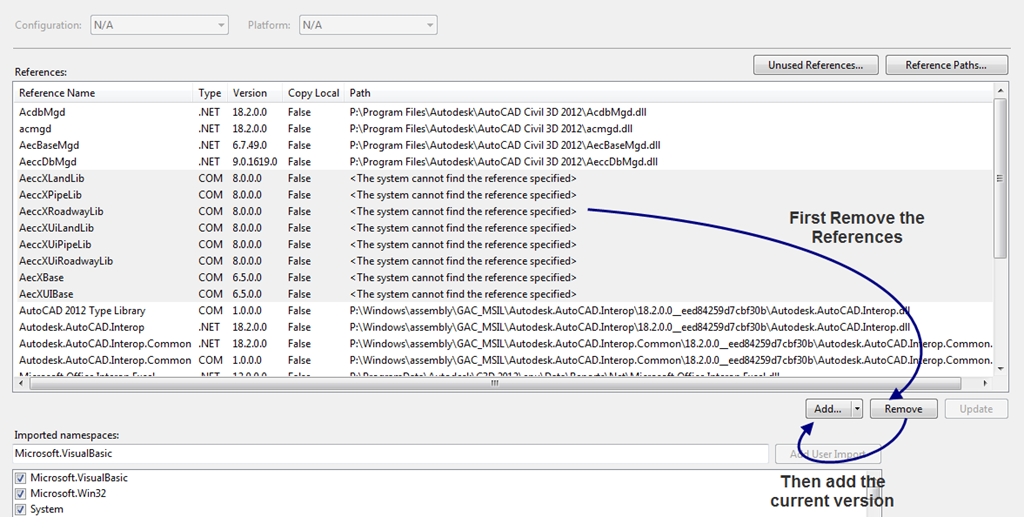Image resolution: width=1024 pixels, height=517 pixels.
Task: Select AutoCAD 2012 Type Library reference
Action: coord(503,311)
